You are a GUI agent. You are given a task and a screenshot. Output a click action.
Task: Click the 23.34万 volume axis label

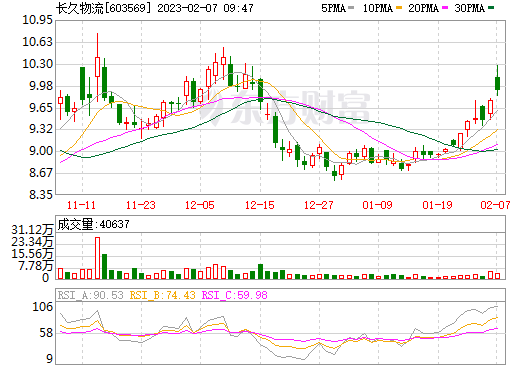pyautogui.click(x=32, y=242)
